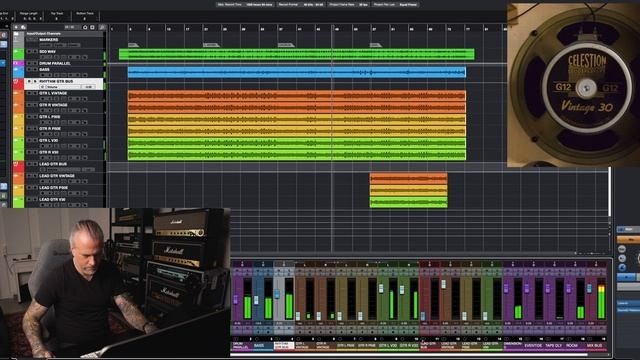
Task: Select the LEAD GTR VINTAGE track icon
Action: click(18, 179)
